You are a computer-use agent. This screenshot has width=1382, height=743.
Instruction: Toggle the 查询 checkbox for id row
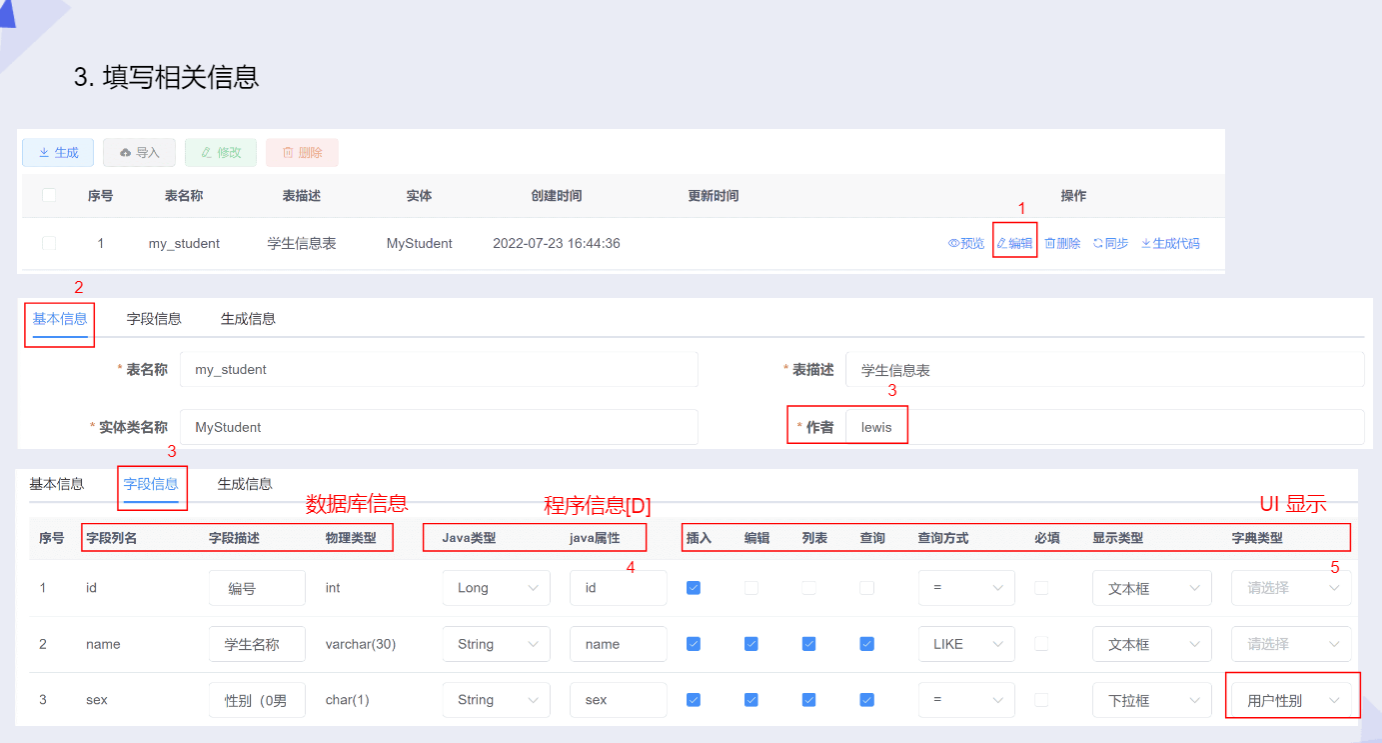[867, 588]
